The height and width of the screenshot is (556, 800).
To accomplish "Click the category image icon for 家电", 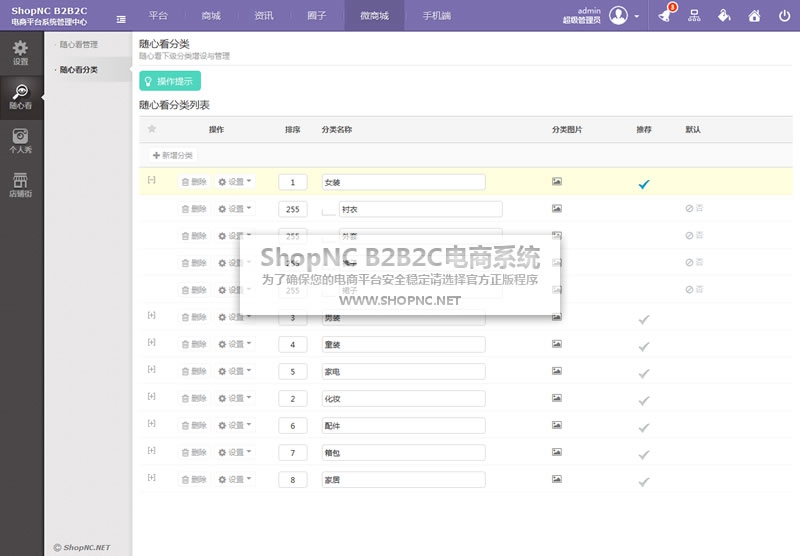I will tap(557, 371).
